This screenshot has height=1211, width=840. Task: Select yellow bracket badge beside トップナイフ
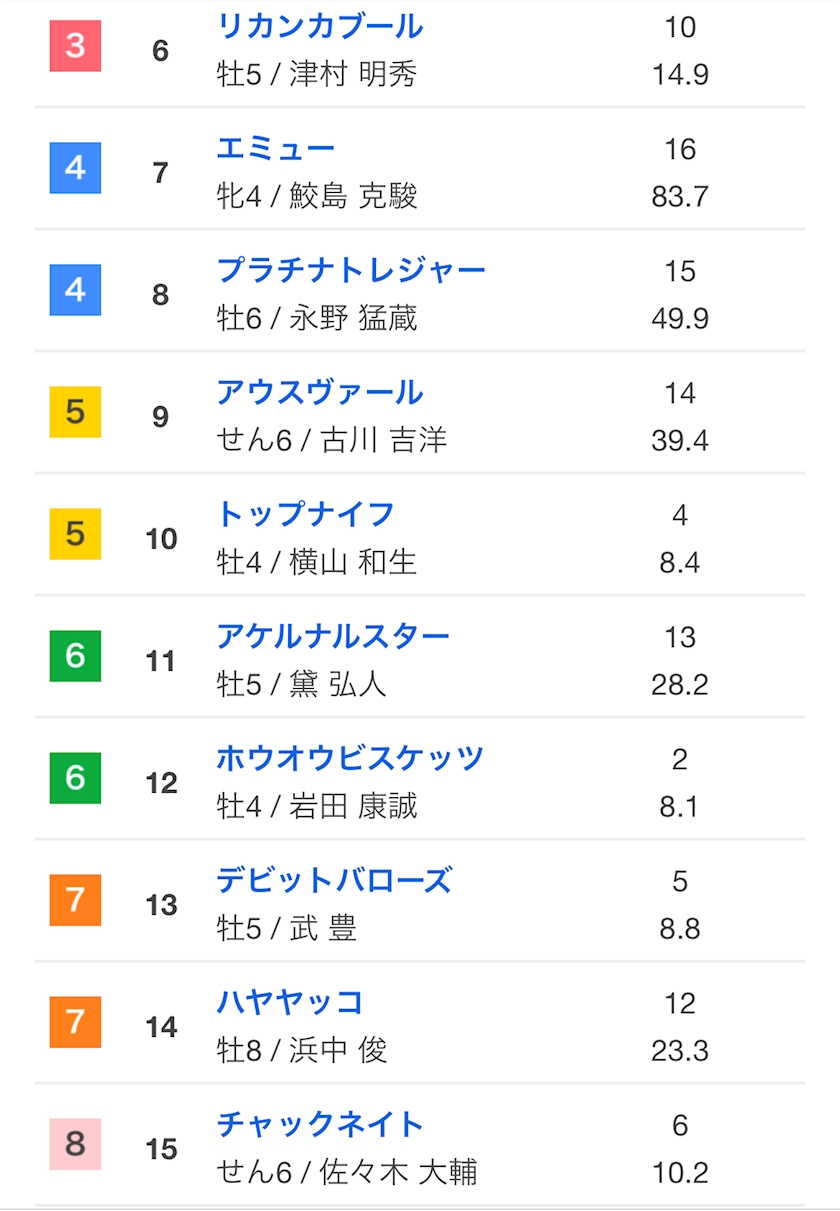coord(76,534)
